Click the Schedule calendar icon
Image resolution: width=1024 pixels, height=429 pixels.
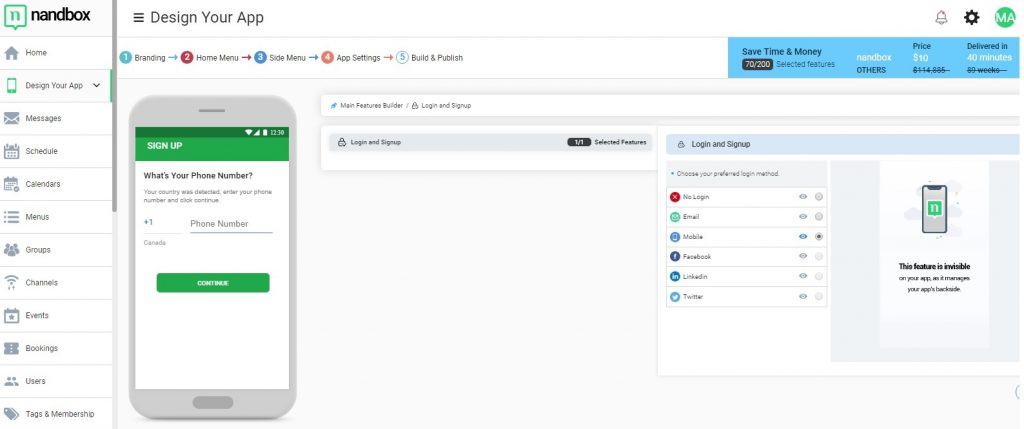pyautogui.click(x=11, y=151)
